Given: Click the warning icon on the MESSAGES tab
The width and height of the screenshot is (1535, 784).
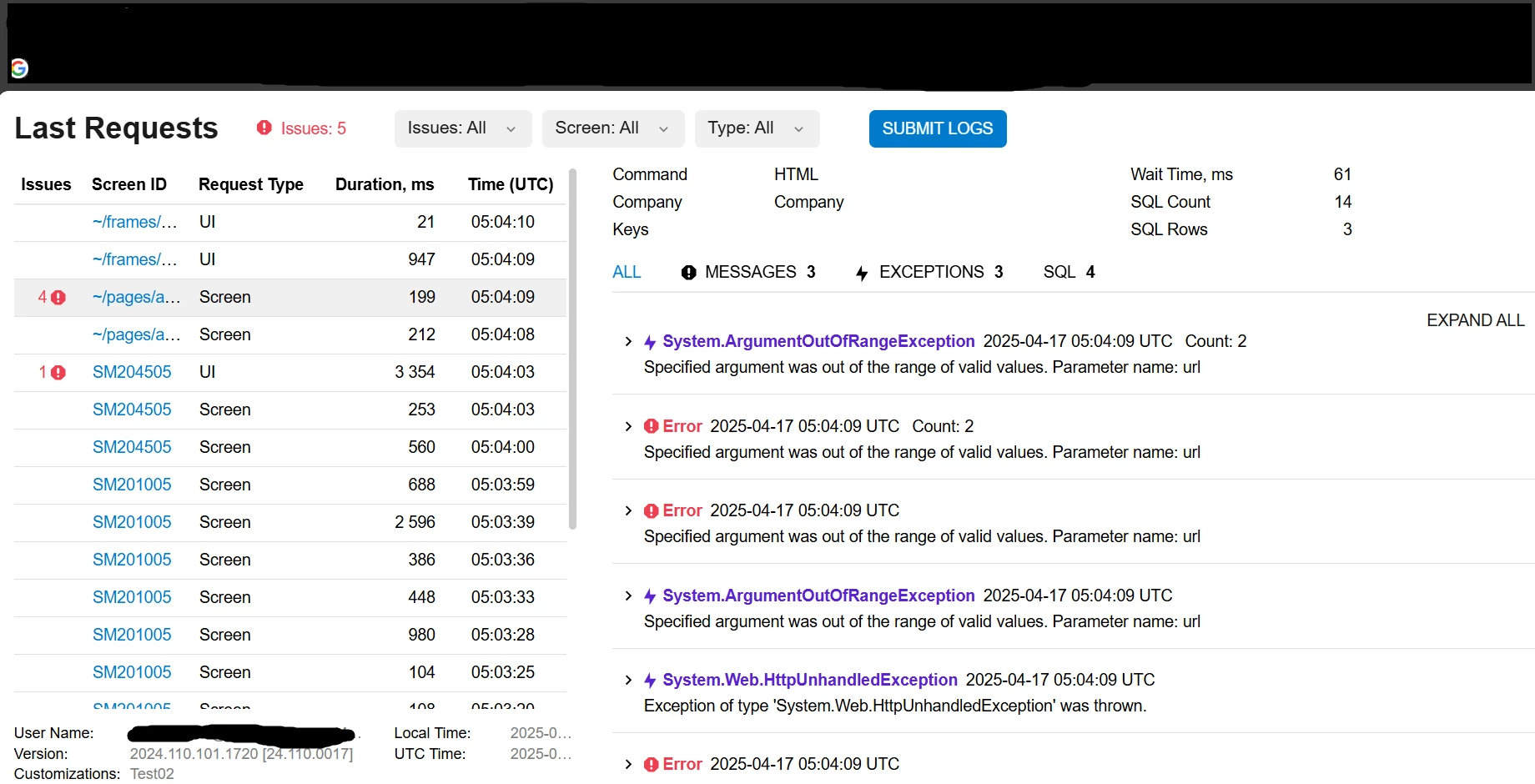Looking at the screenshot, I should 687,272.
